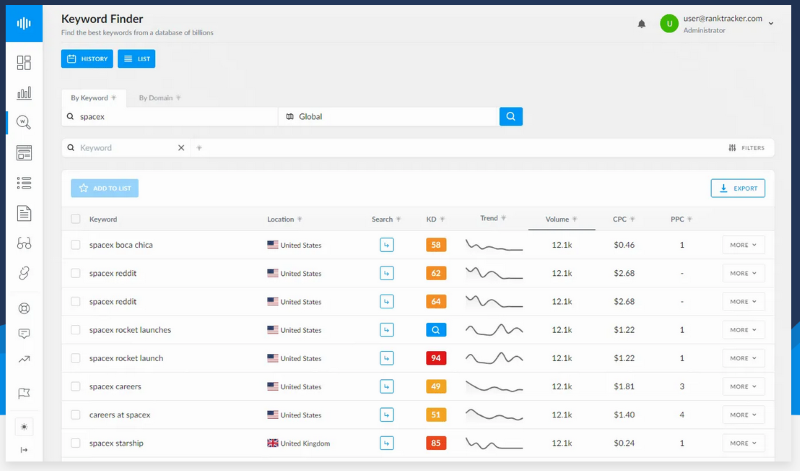Screen dimensions: 800x471
Task: Click the EXPORT button
Action: [x=738, y=188]
